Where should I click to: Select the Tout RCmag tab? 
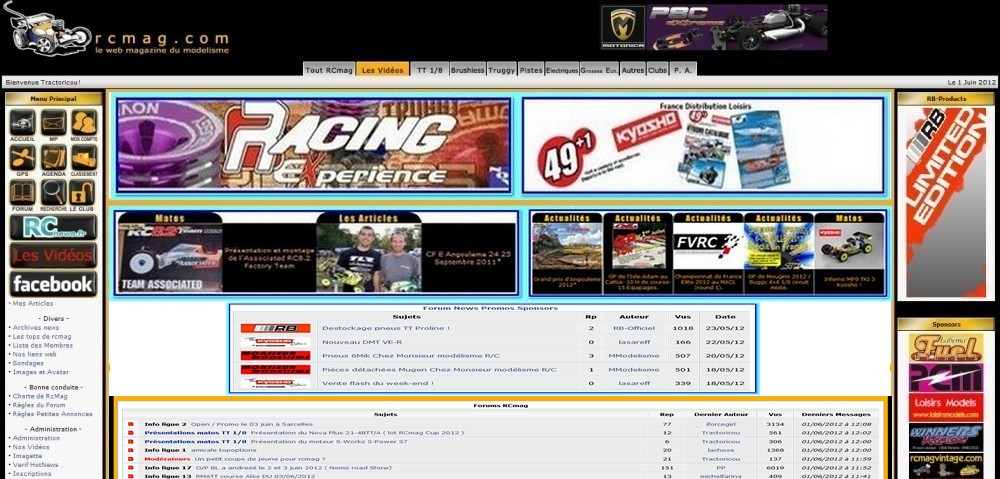[328, 70]
